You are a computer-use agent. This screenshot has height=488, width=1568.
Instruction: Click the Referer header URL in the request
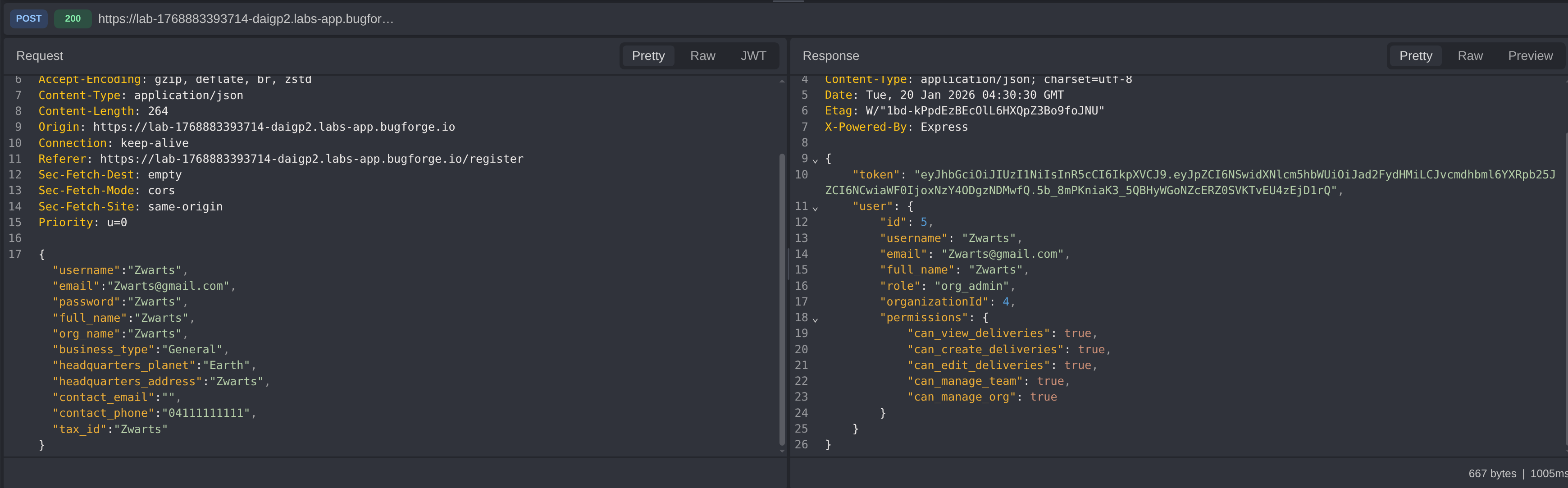[x=311, y=159]
